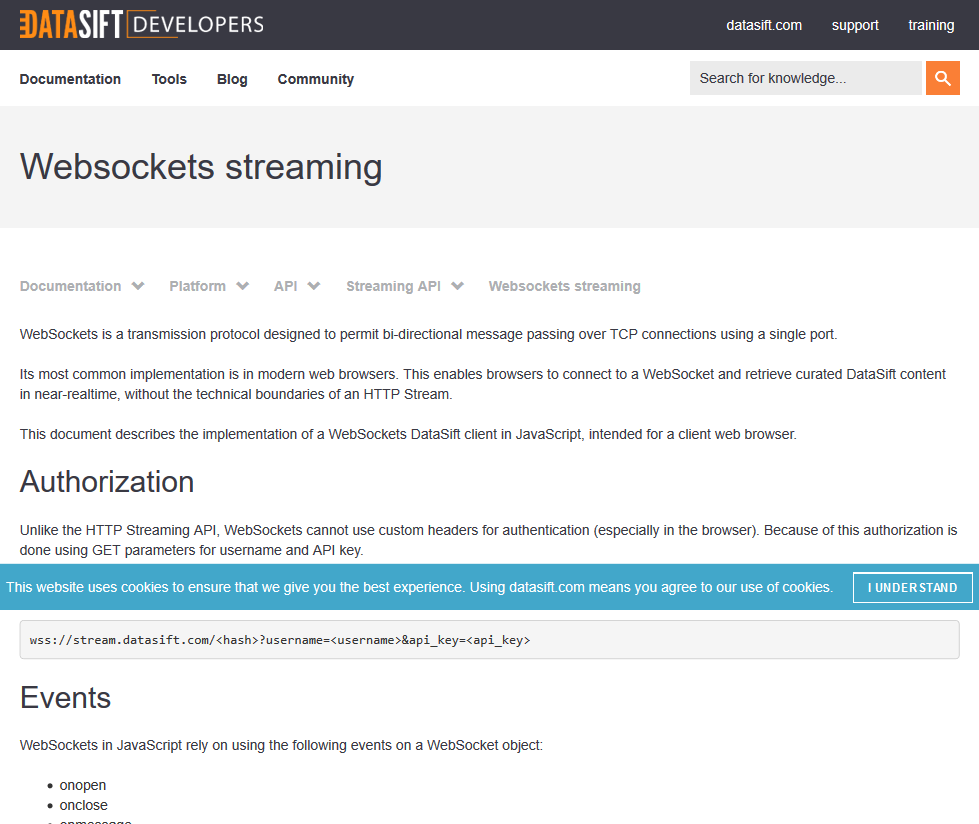This screenshot has height=824, width=979.
Task: Open the Community nav item
Action: pos(316,79)
